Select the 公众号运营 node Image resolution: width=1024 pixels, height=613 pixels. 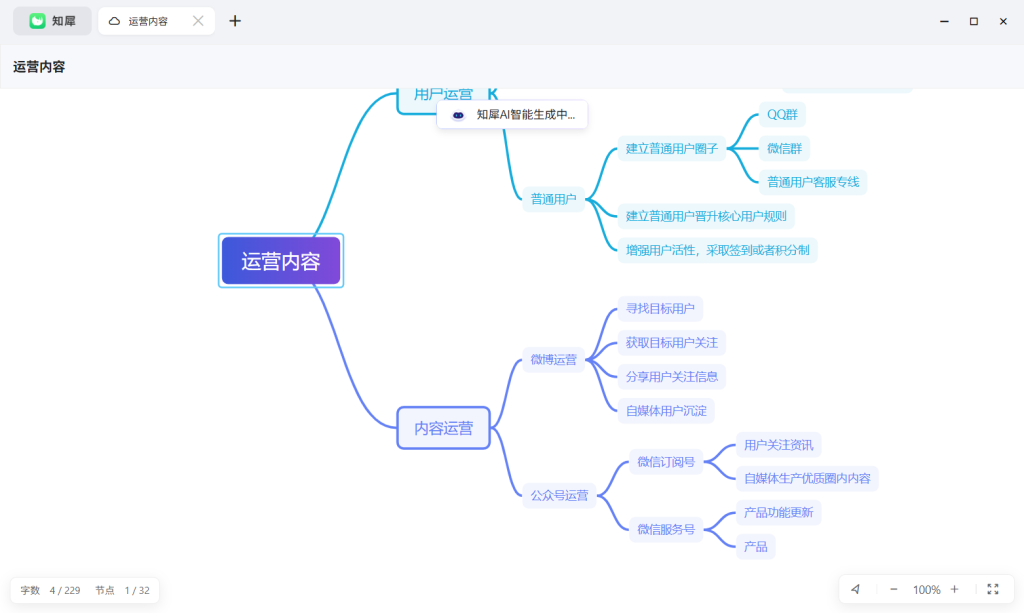[559, 495]
